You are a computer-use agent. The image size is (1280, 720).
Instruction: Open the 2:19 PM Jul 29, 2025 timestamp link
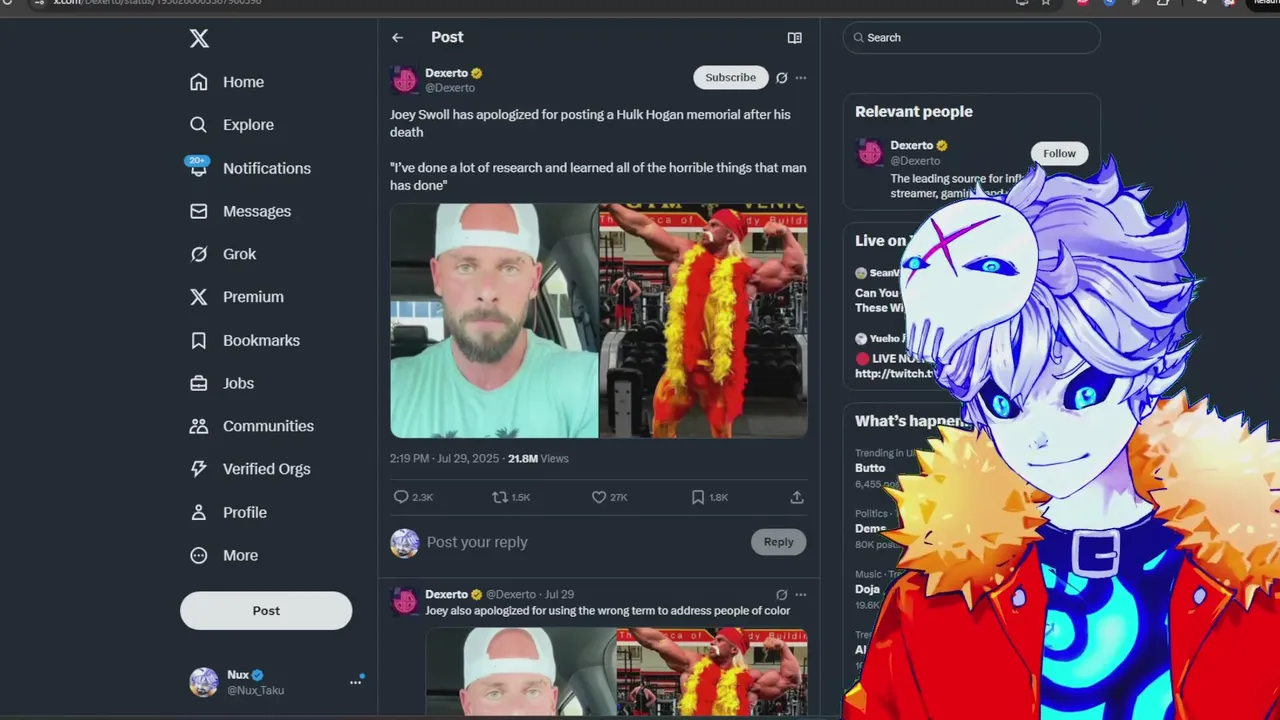click(x=445, y=459)
